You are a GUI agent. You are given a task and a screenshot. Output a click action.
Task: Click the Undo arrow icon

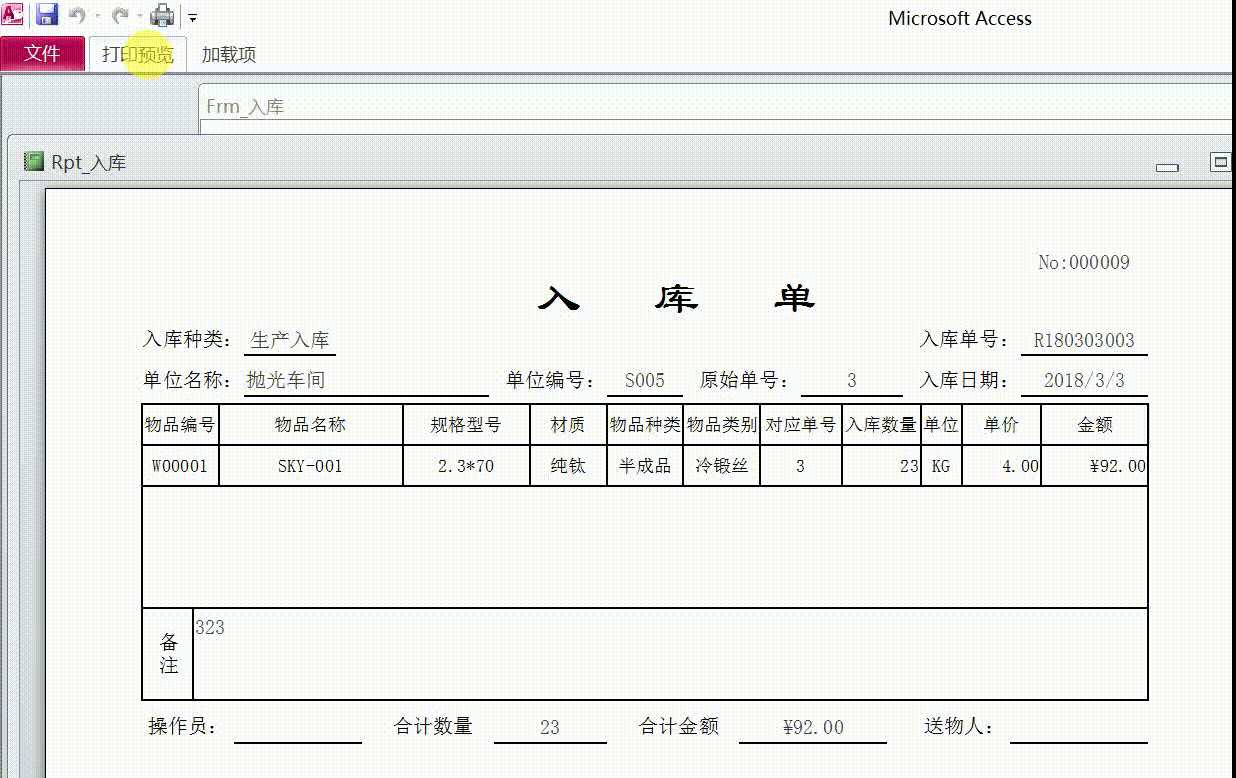coord(77,16)
